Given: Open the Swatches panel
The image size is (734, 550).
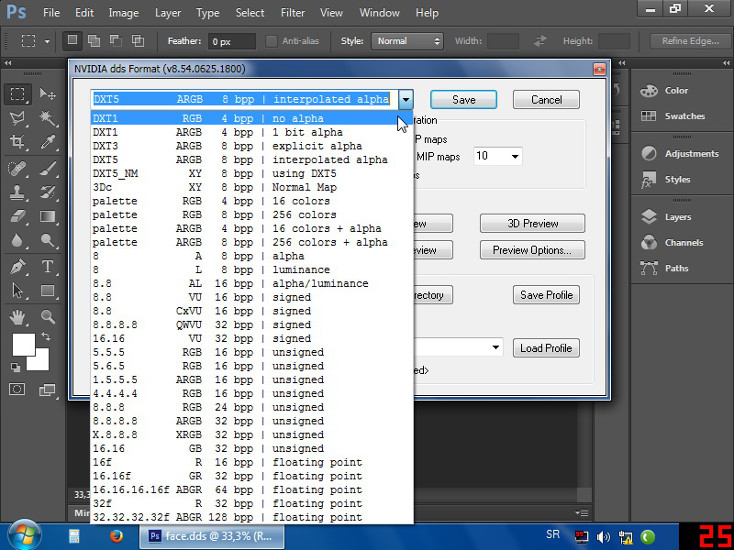Looking at the screenshot, I should (x=674, y=116).
